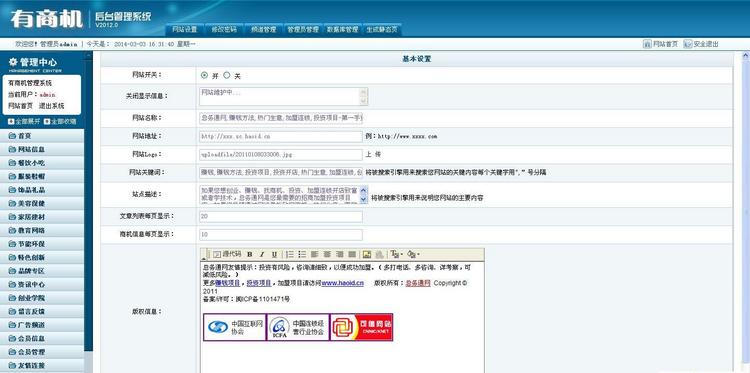Open the background color dropdown

(x=414, y=254)
